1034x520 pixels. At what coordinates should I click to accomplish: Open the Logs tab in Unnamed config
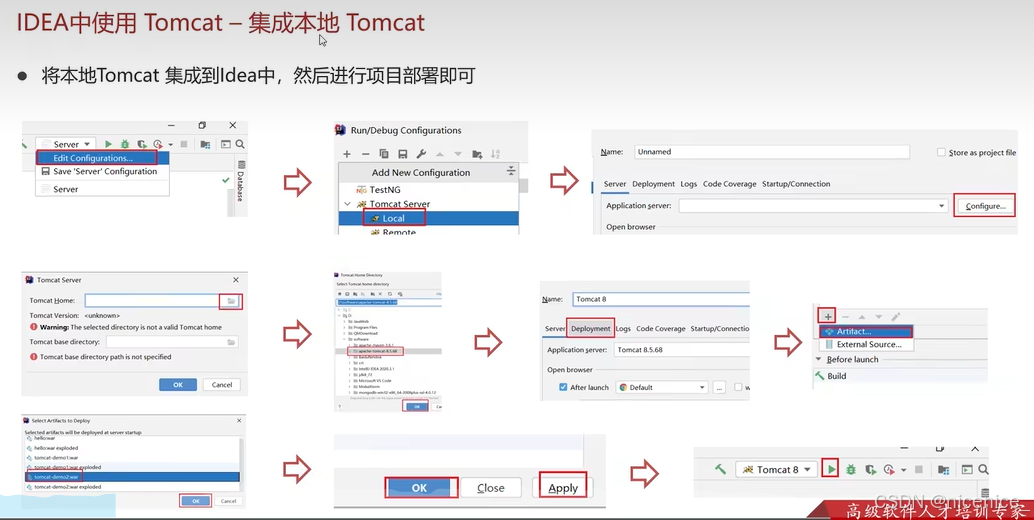pyautogui.click(x=688, y=184)
